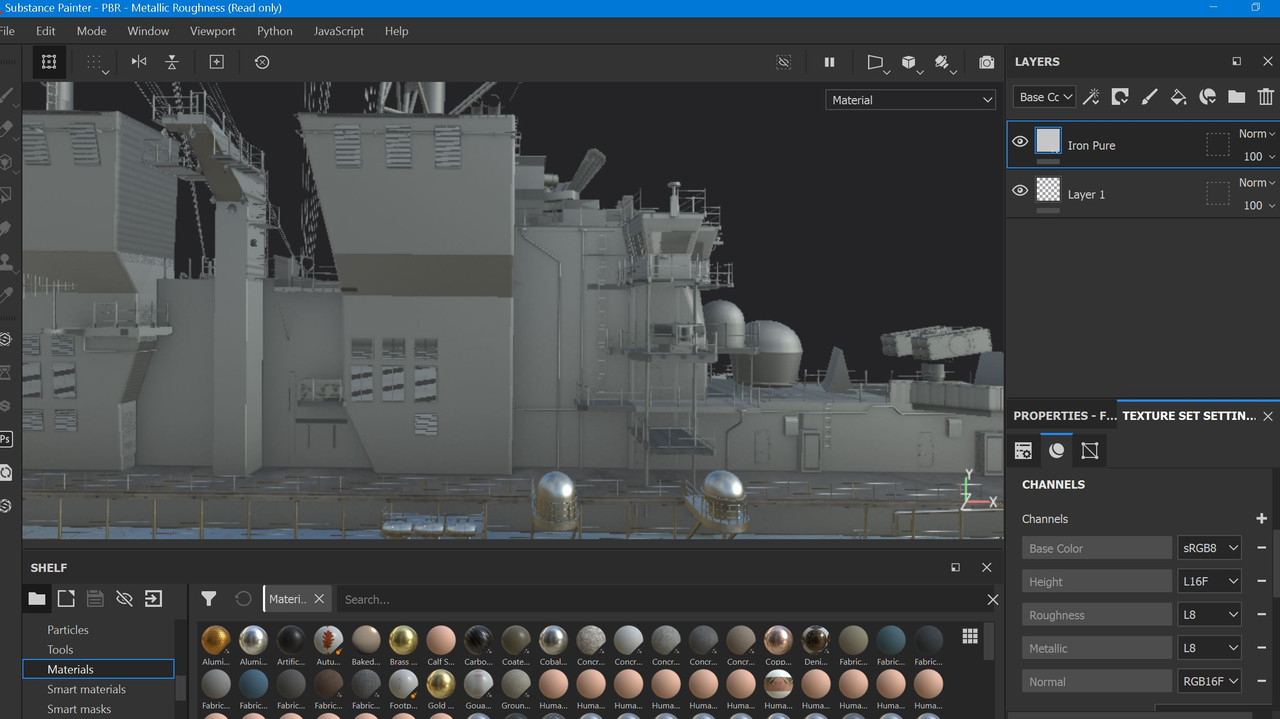Switch to the Texture Set Settings tab
This screenshot has width=1280, height=719.
(x=1189, y=416)
